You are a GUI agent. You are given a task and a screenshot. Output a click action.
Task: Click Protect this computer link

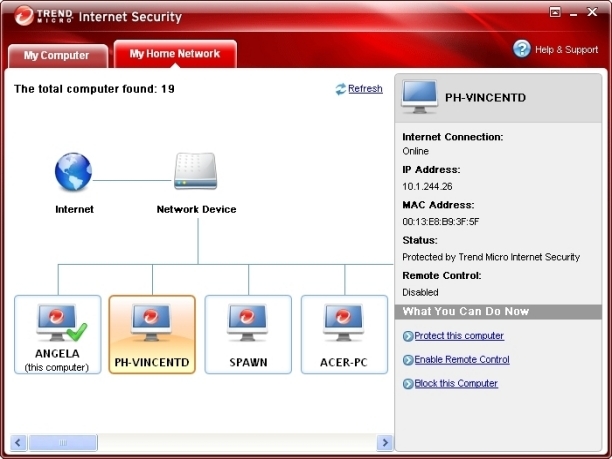459,336
